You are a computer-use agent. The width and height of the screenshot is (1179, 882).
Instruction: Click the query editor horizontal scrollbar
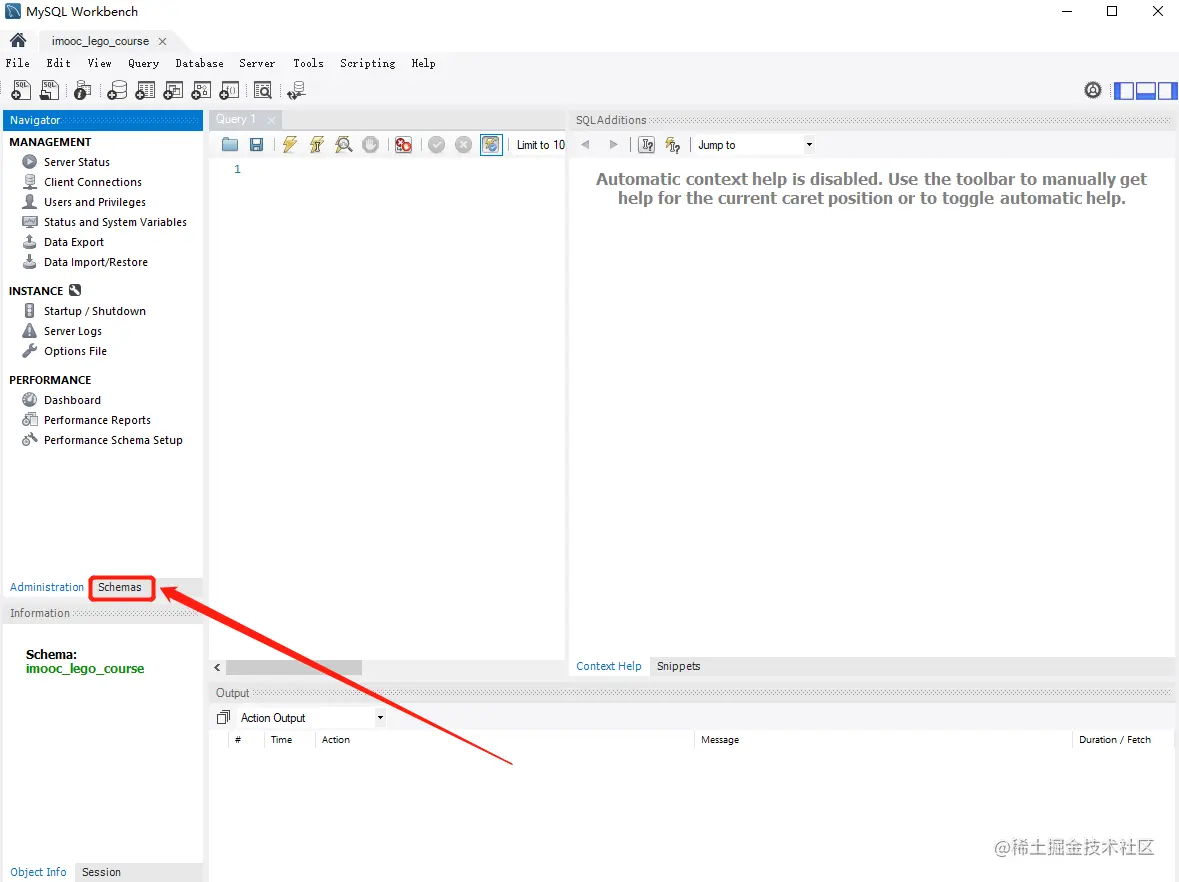[x=294, y=667]
